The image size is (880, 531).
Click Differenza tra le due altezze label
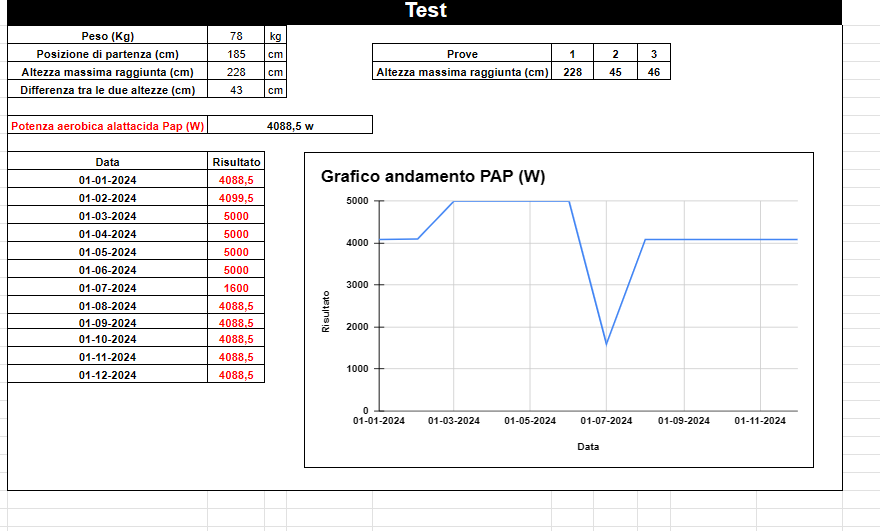[x=107, y=89]
